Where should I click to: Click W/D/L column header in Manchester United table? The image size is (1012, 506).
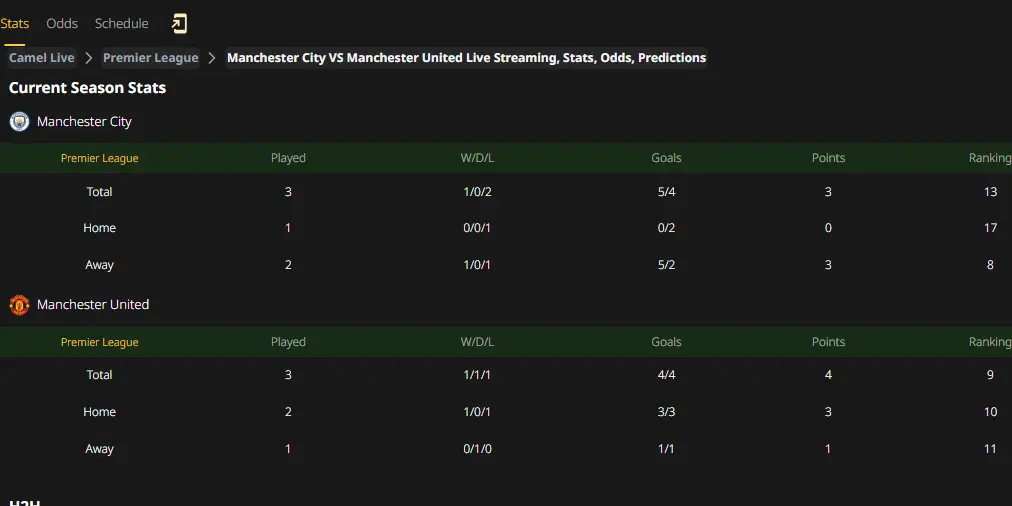pyautogui.click(x=477, y=342)
